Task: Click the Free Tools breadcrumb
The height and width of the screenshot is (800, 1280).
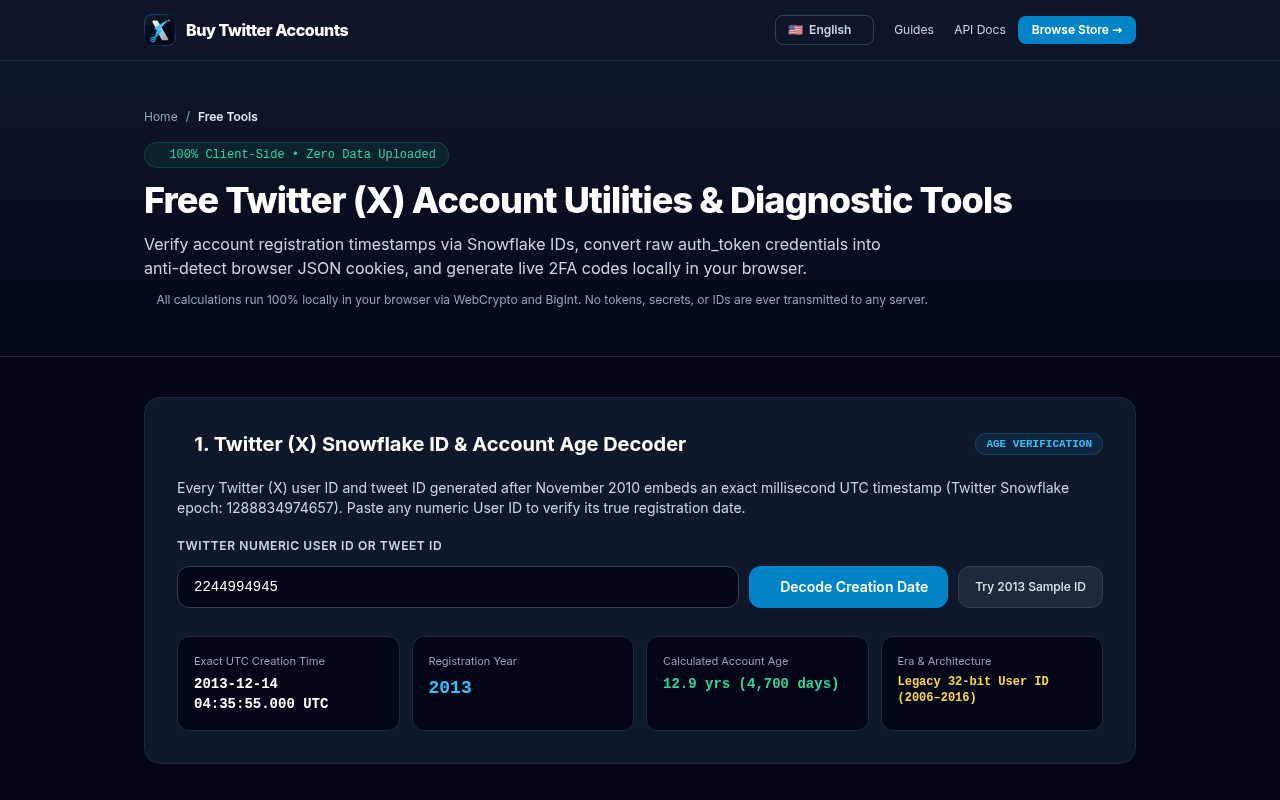Action: (228, 117)
